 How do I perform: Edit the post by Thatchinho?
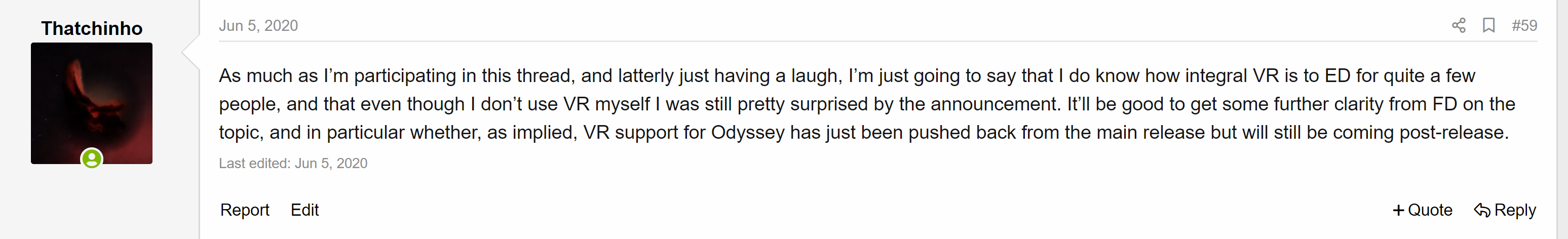pyautogui.click(x=305, y=210)
